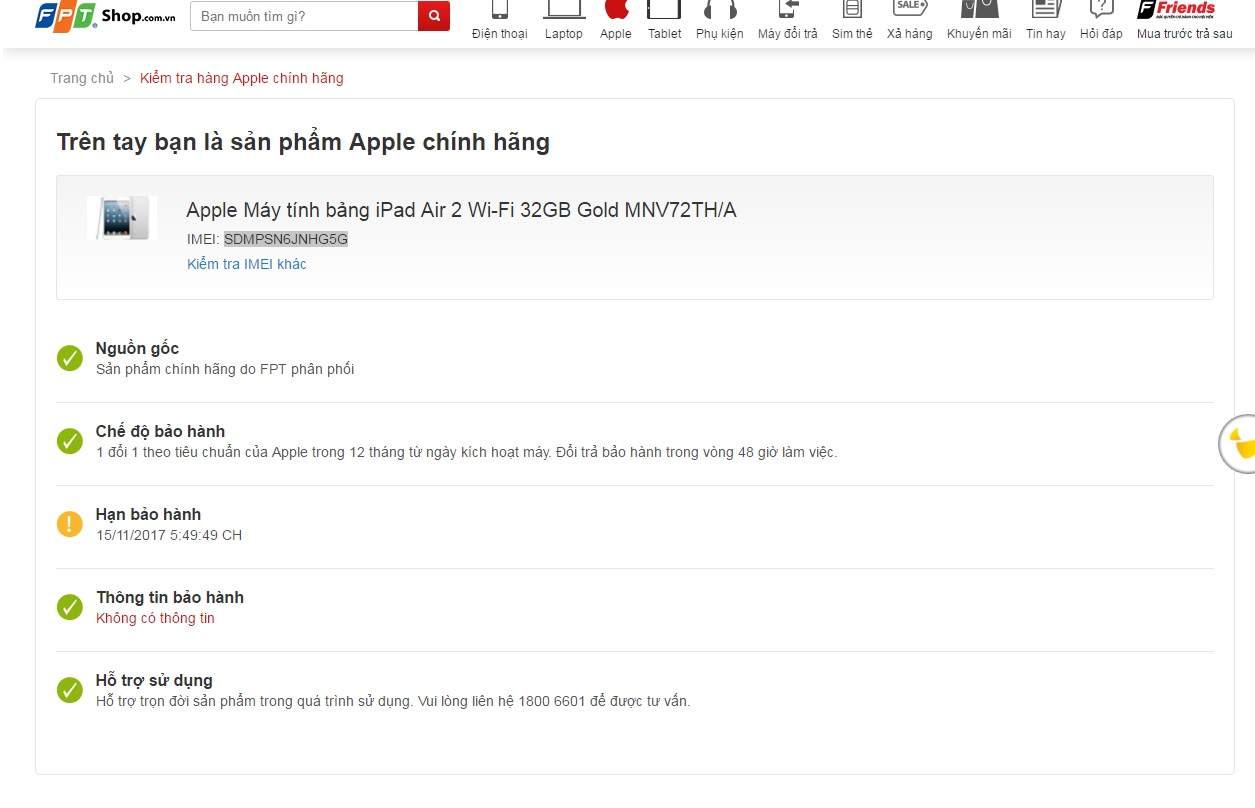Click the iPad Air 2 product thumbnail

click(x=123, y=218)
